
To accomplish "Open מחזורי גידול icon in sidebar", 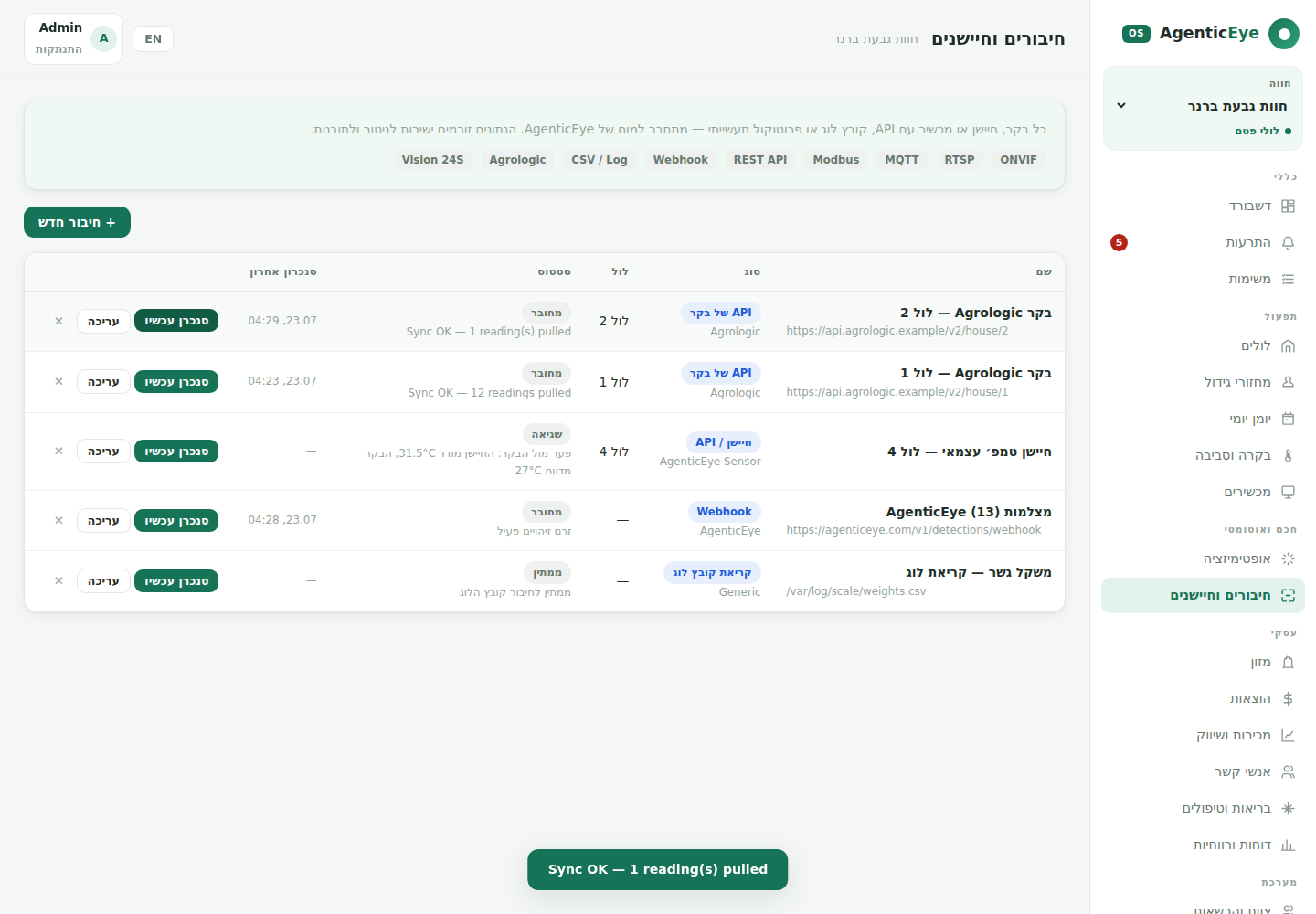I will pos(1288,382).
